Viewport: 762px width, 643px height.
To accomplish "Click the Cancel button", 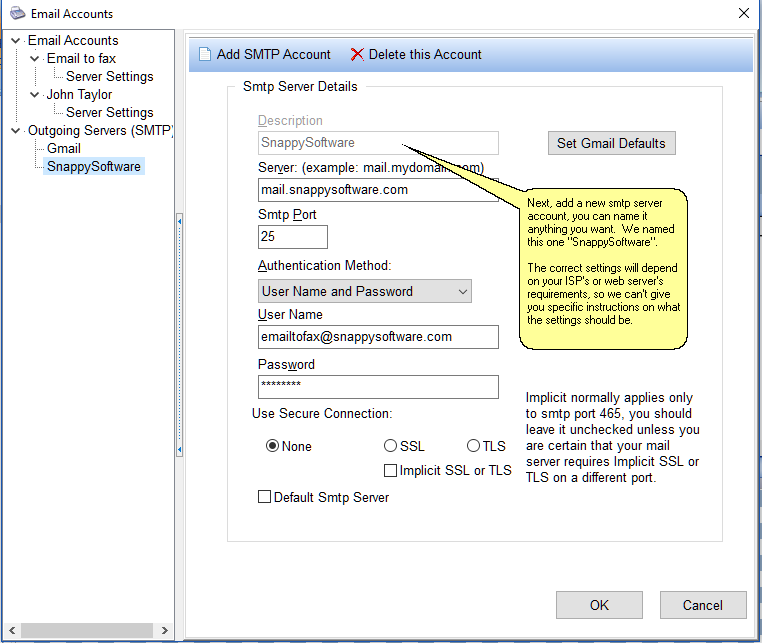I will pos(703,605).
